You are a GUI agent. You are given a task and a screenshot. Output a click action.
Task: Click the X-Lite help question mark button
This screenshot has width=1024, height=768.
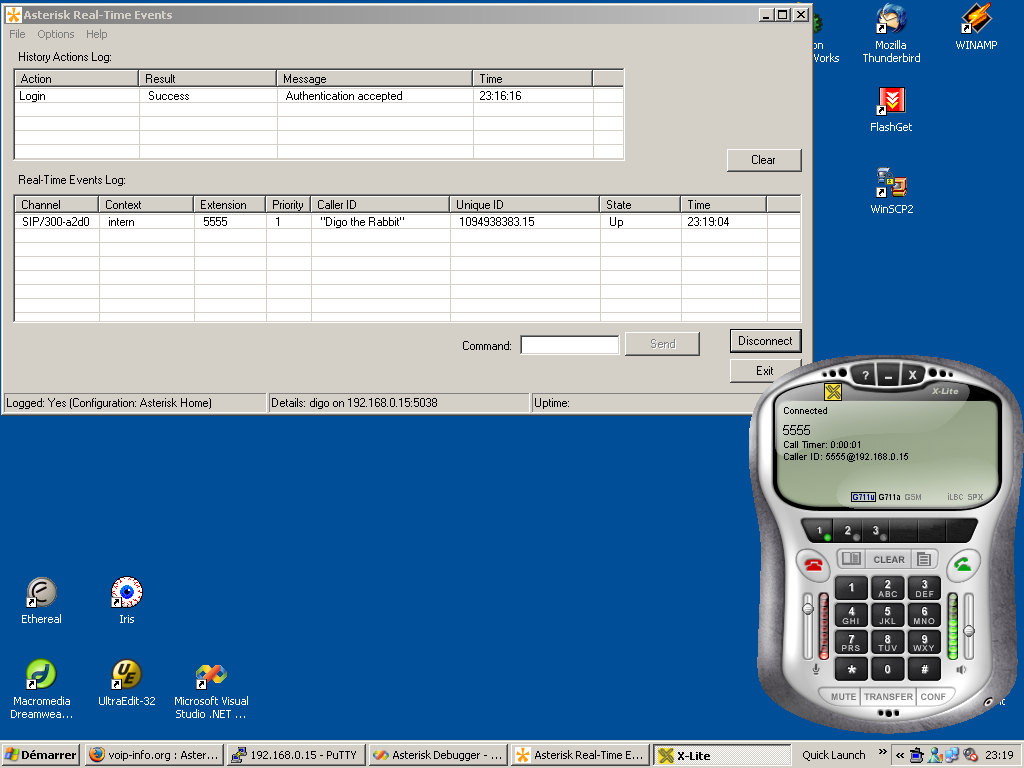(865, 375)
